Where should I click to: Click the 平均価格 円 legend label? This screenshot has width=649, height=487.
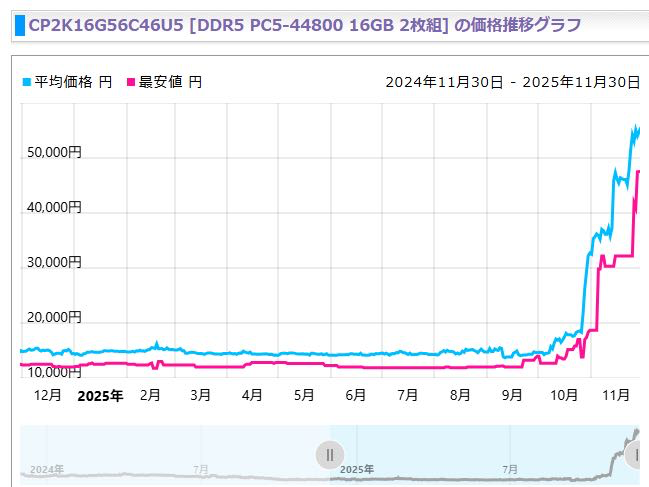[x=72, y=82]
